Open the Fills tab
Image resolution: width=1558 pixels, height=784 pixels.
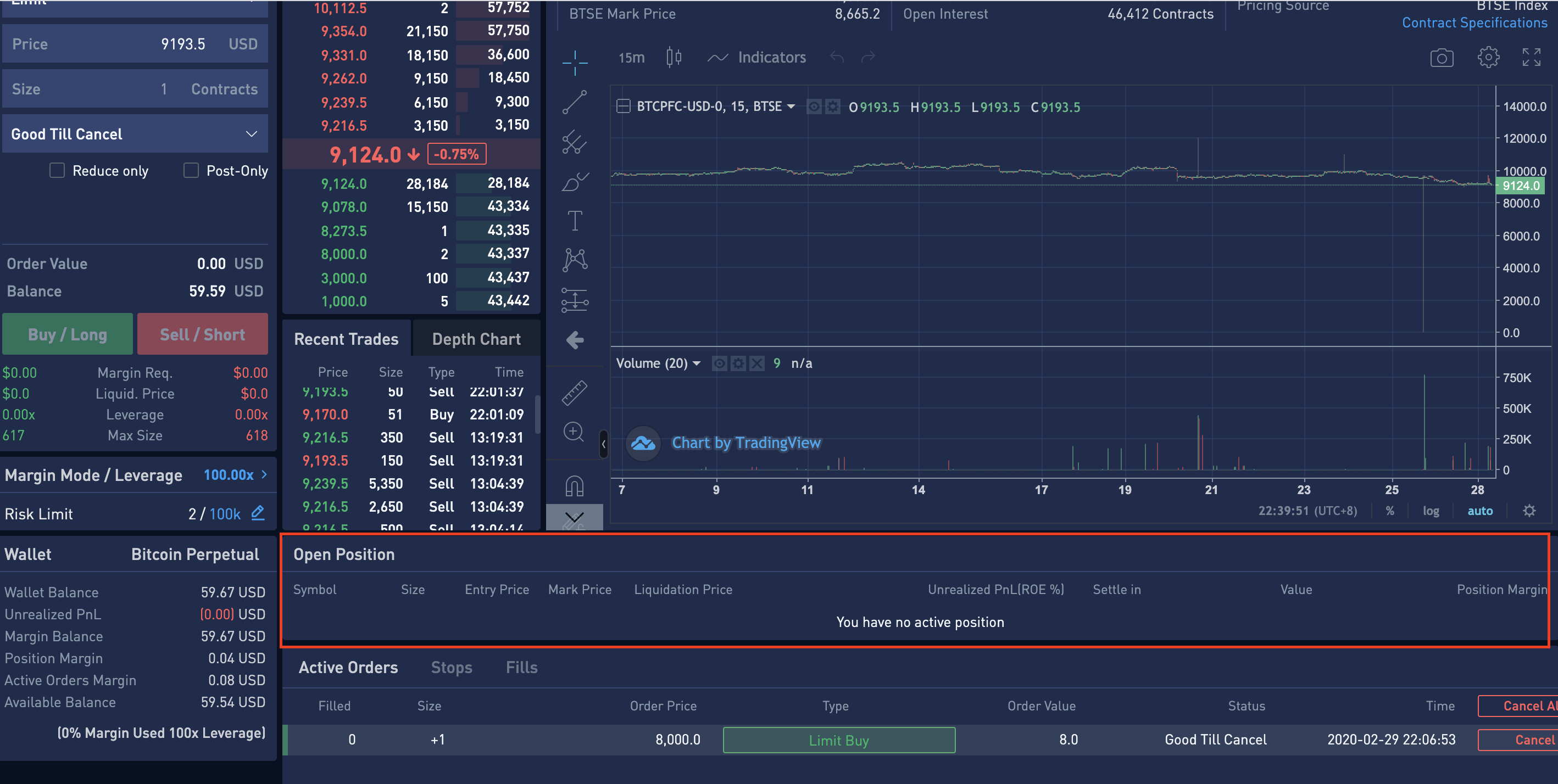521,668
